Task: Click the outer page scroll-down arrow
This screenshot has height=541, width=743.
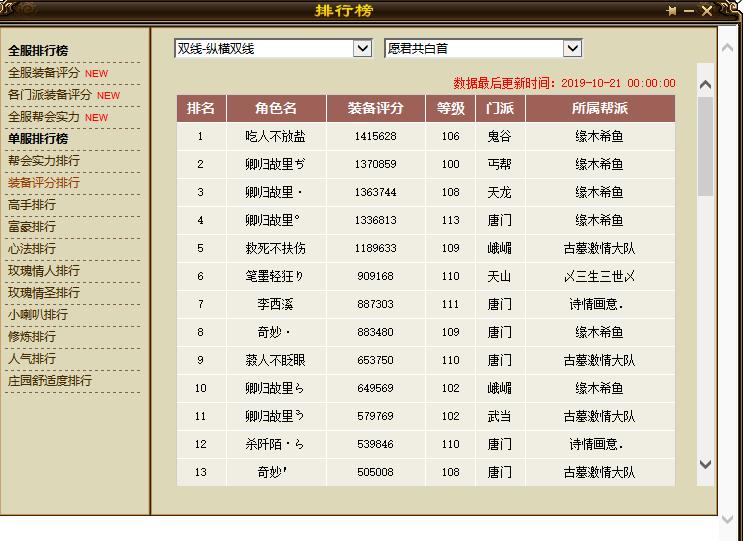Action: click(x=727, y=519)
